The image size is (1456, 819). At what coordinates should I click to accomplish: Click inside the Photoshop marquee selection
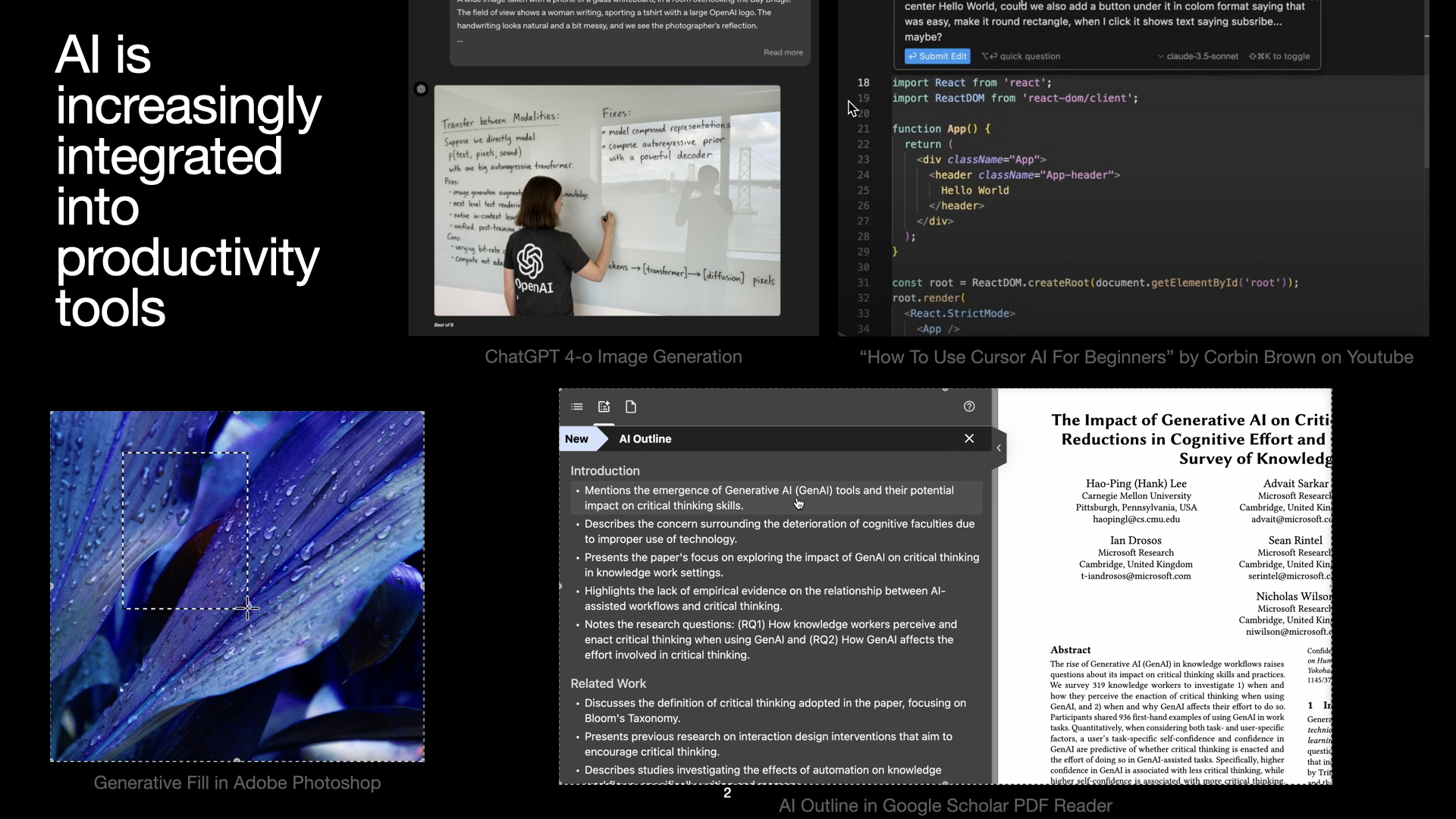[x=185, y=531]
